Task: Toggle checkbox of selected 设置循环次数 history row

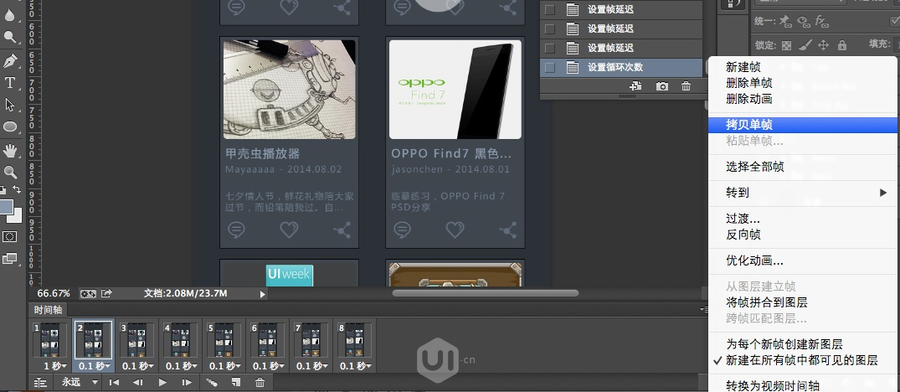Action: coord(550,67)
